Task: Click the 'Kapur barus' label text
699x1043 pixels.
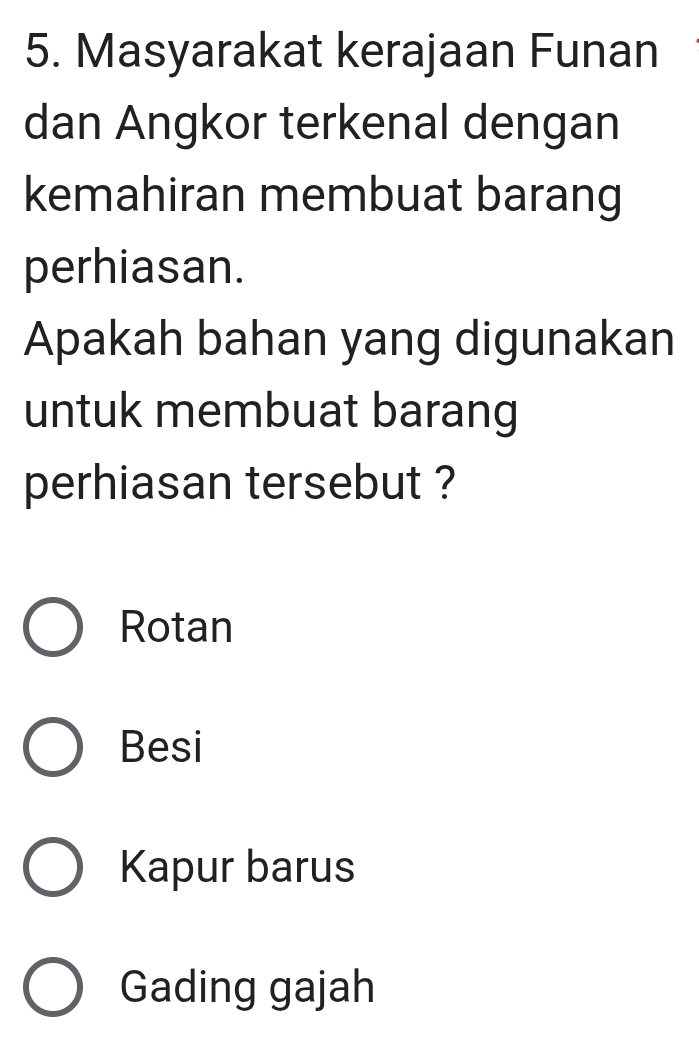Action: tap(237, 868)
